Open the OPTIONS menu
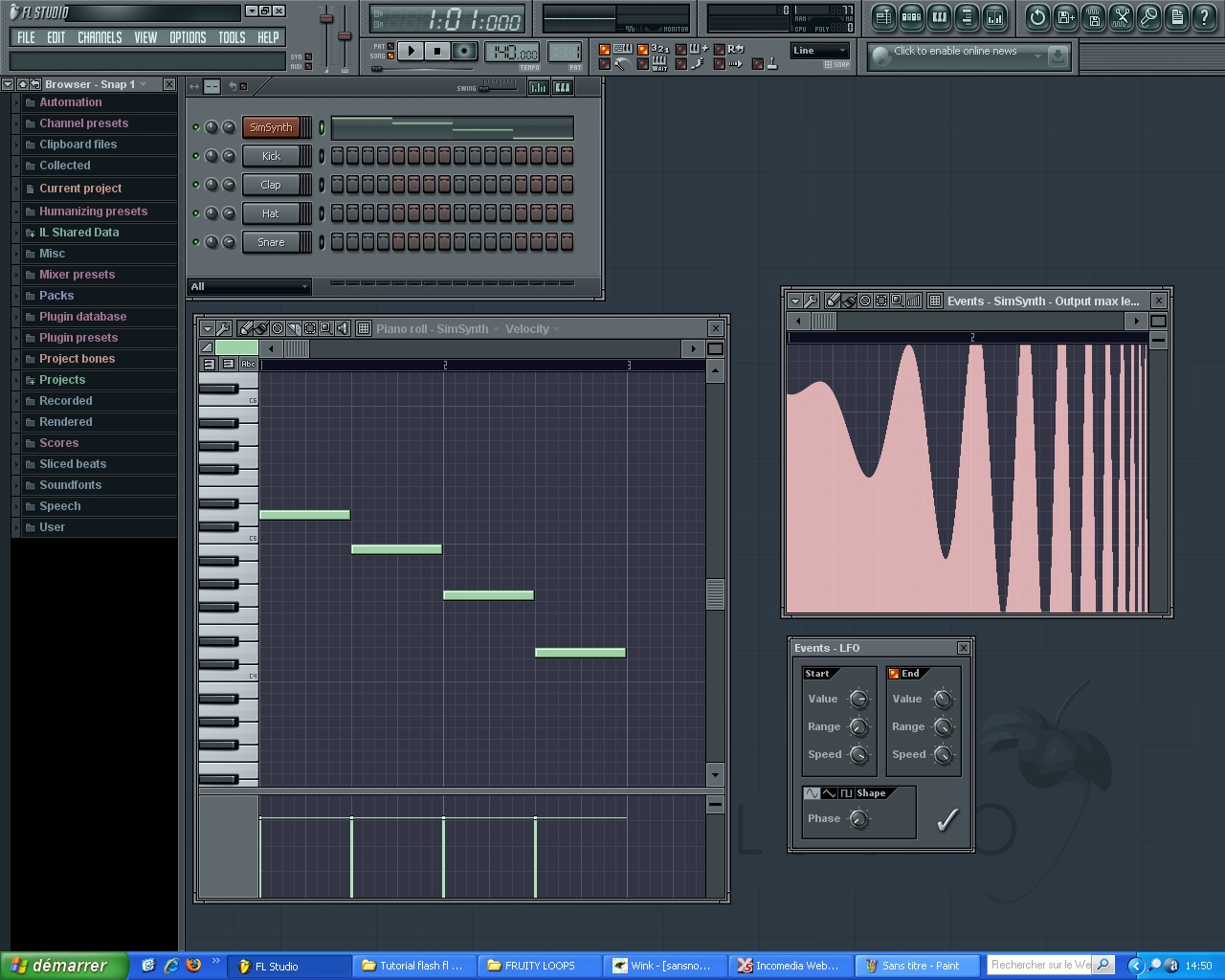This screenshot has height=980, width=1225. (188, 37)
